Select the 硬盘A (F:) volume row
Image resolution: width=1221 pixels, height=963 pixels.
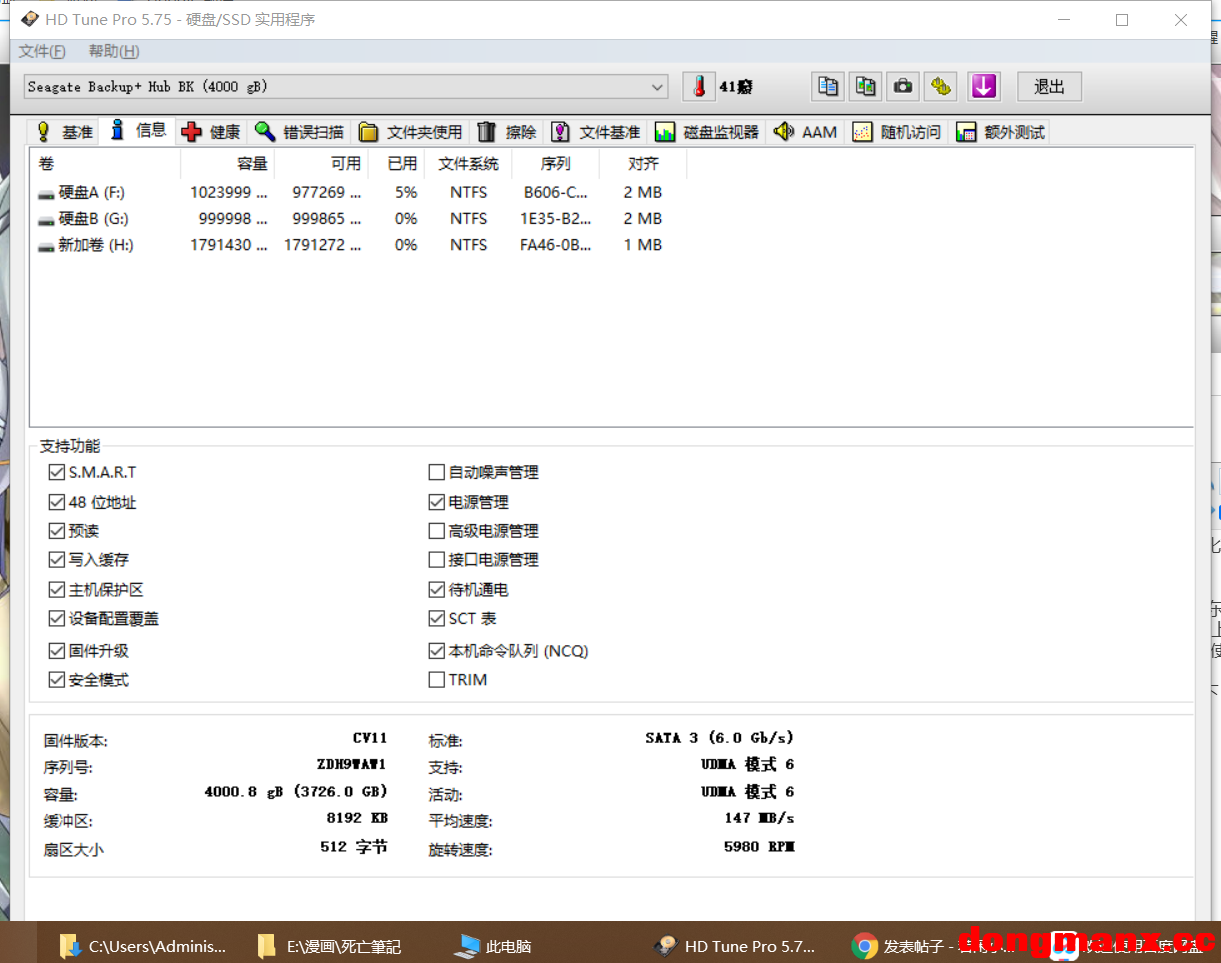pyautogui.click(x=91, y=192)
